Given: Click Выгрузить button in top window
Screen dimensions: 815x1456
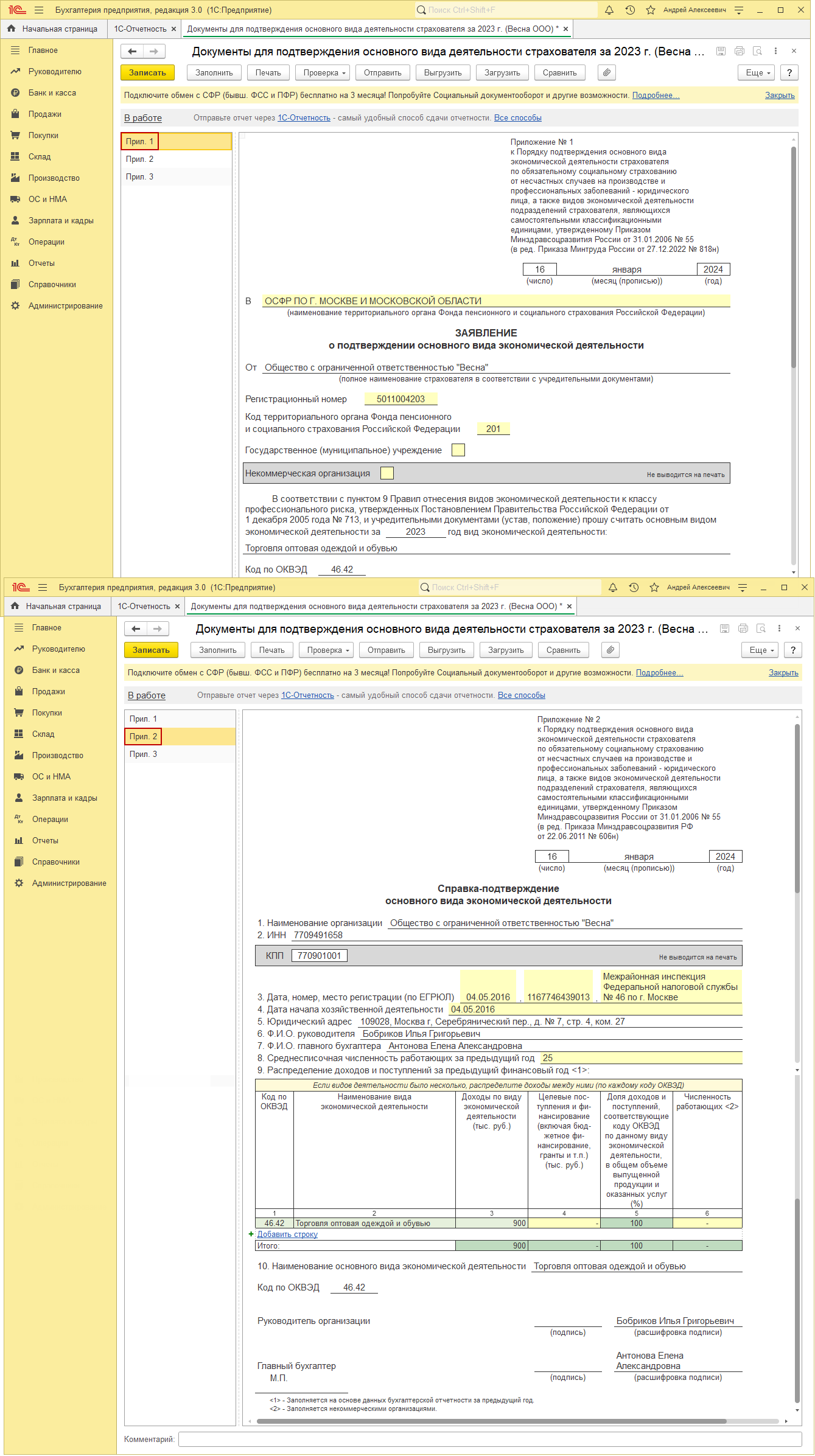Looking at the screenshot, I should (x=443, y=72).
